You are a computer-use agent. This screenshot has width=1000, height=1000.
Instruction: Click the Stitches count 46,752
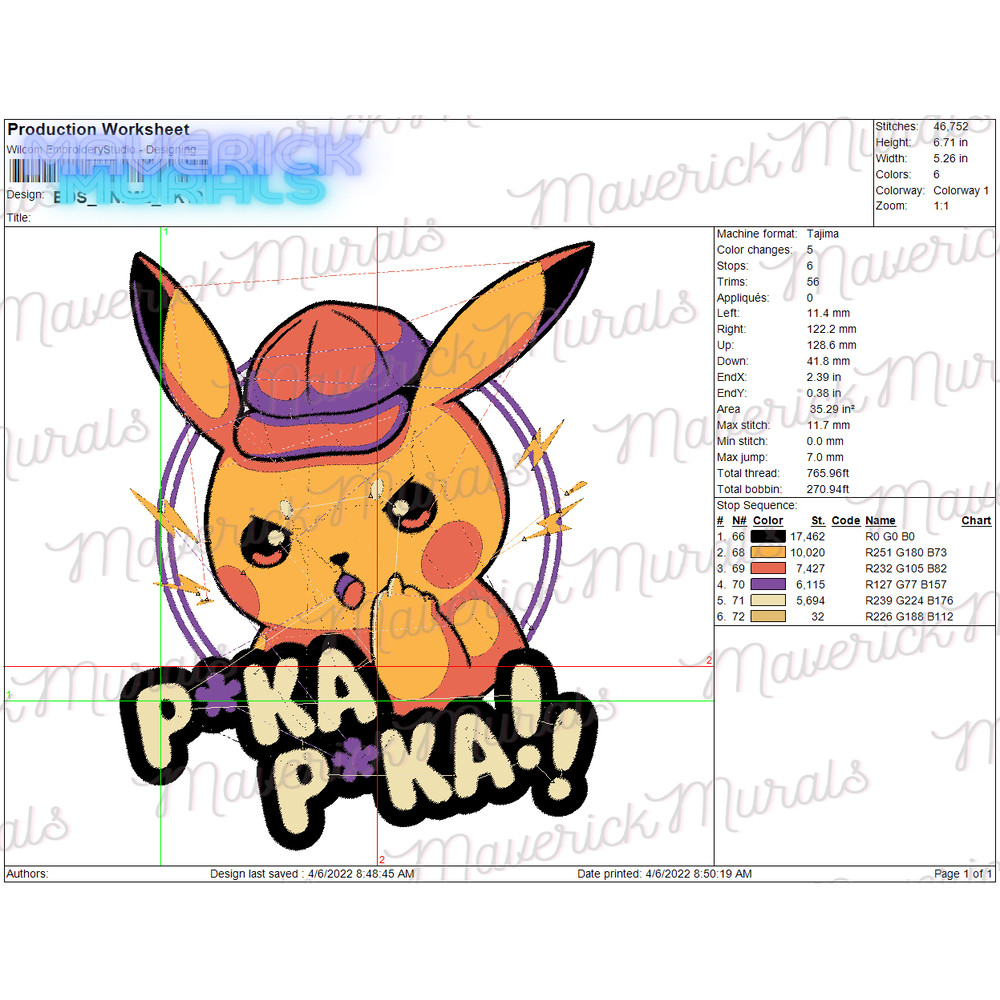click(x=951, y=126)
